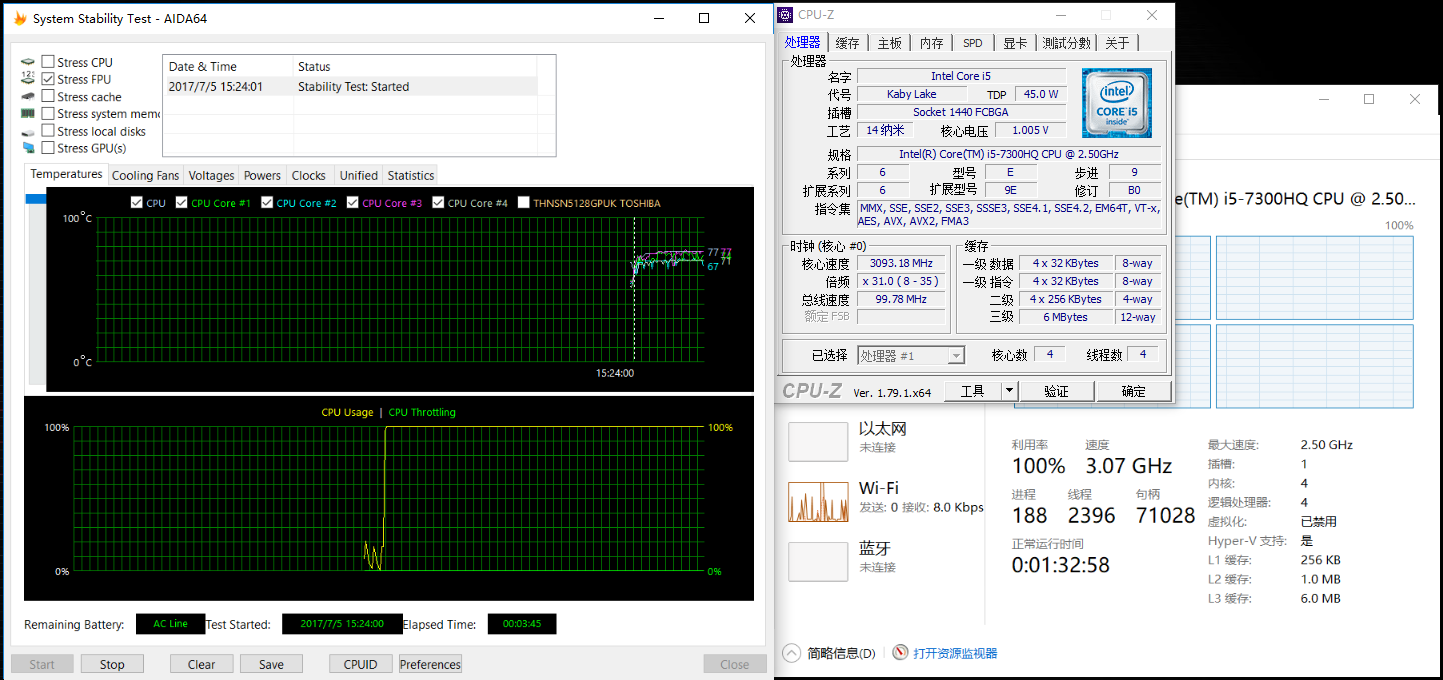The width and height of the screenshot is (1443, 680).
Task: Switch to the Cooling Fans tab
Action: (145, 175)
